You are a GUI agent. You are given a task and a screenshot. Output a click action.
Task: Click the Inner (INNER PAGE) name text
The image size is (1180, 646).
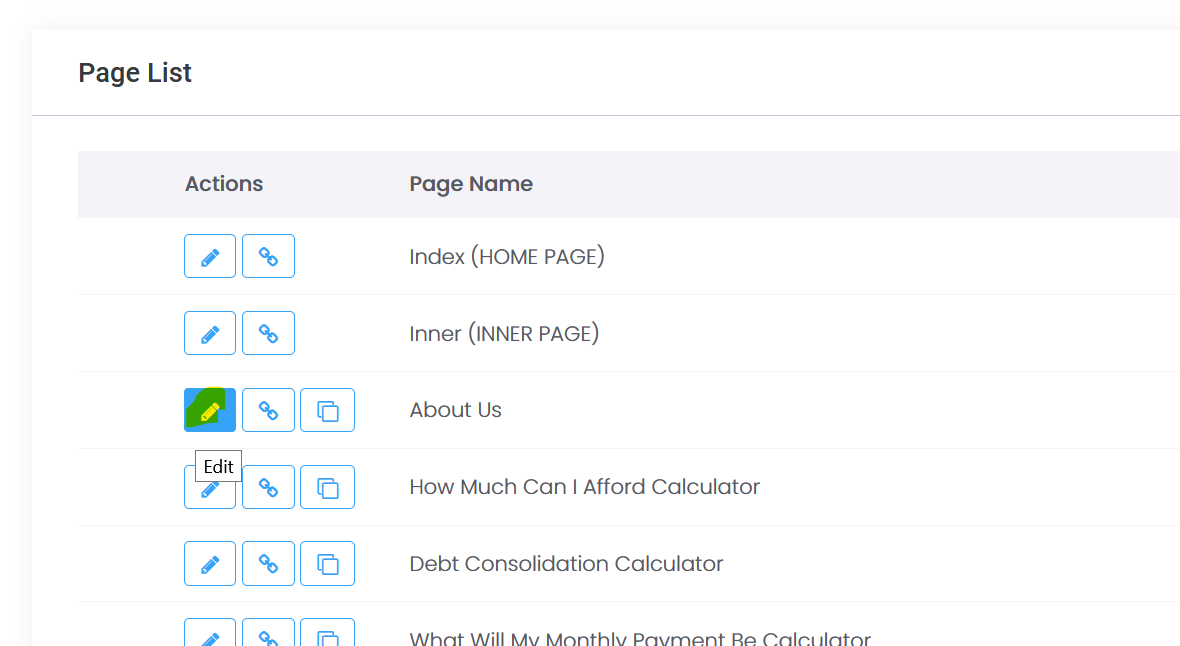tap(504, 334)
